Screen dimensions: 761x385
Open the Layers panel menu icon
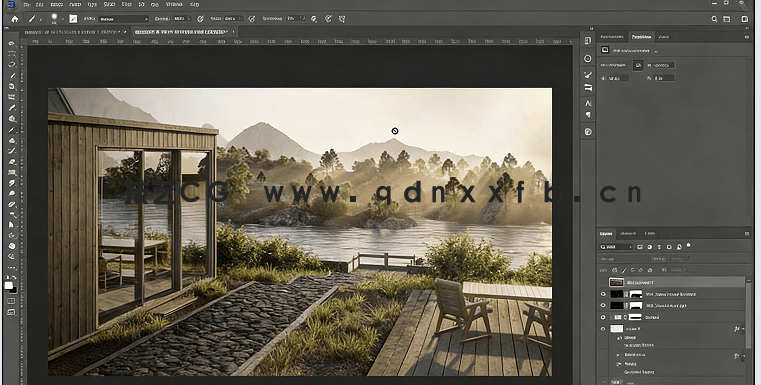(746, 234)
